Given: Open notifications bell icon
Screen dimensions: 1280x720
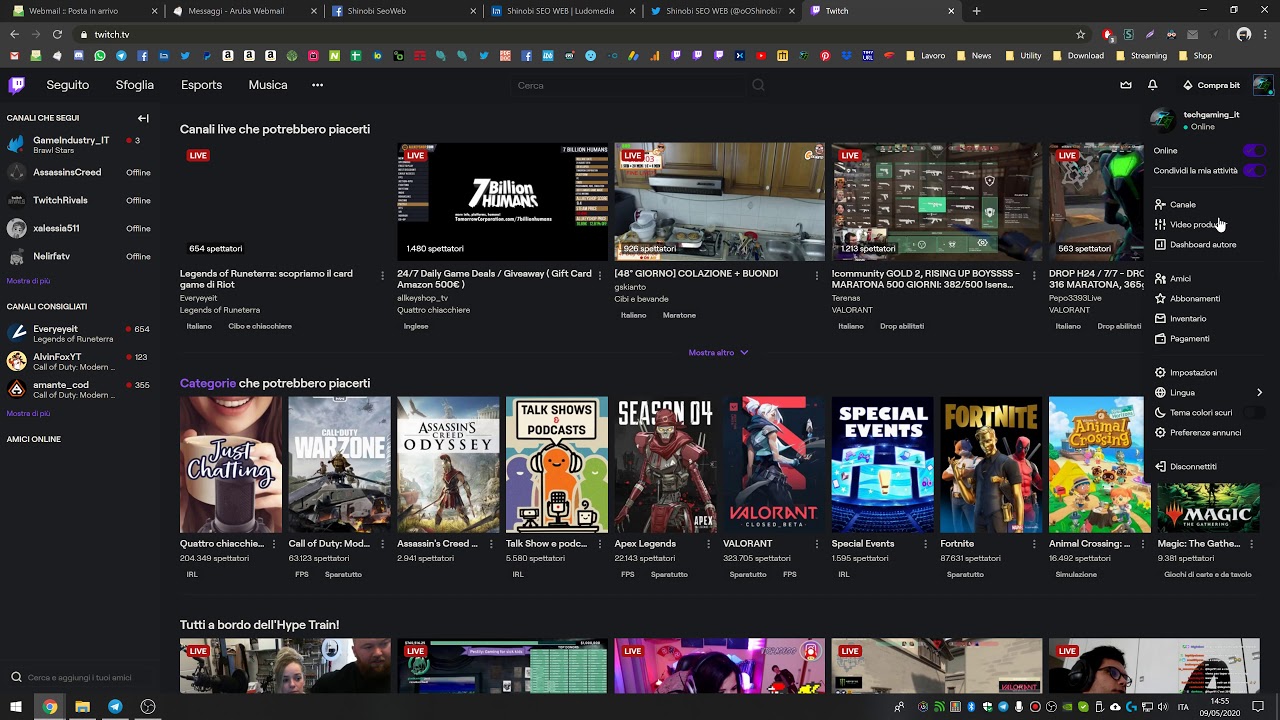Looking at the screenshot, I should [x=1152, y=85].
